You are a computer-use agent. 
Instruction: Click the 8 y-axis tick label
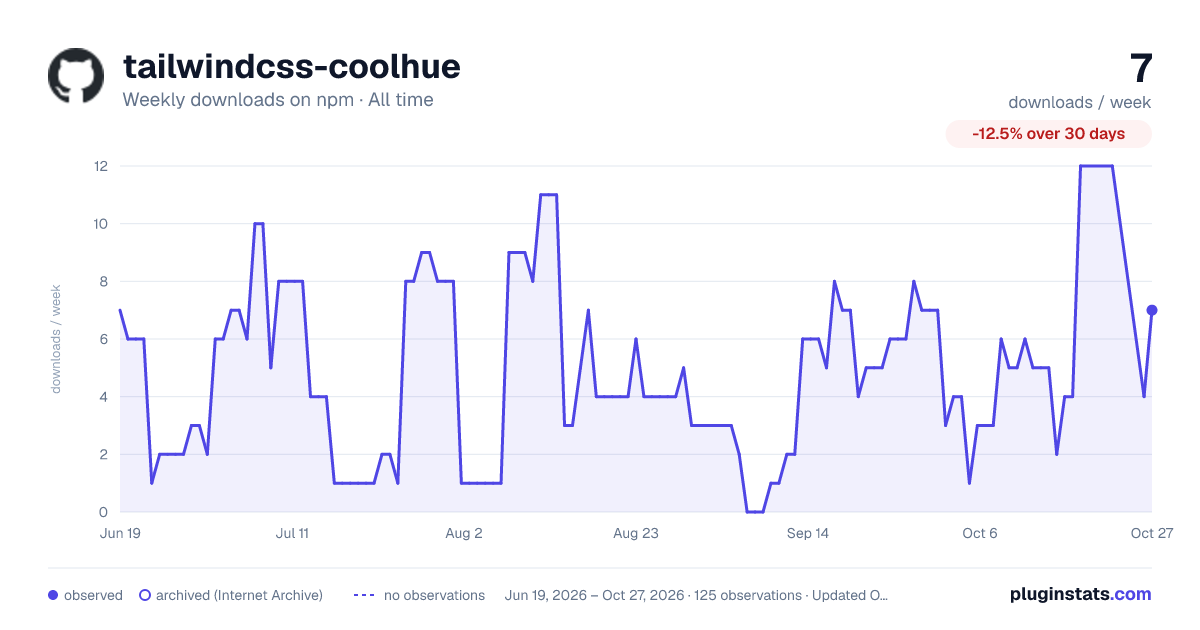tap(103, 281)
